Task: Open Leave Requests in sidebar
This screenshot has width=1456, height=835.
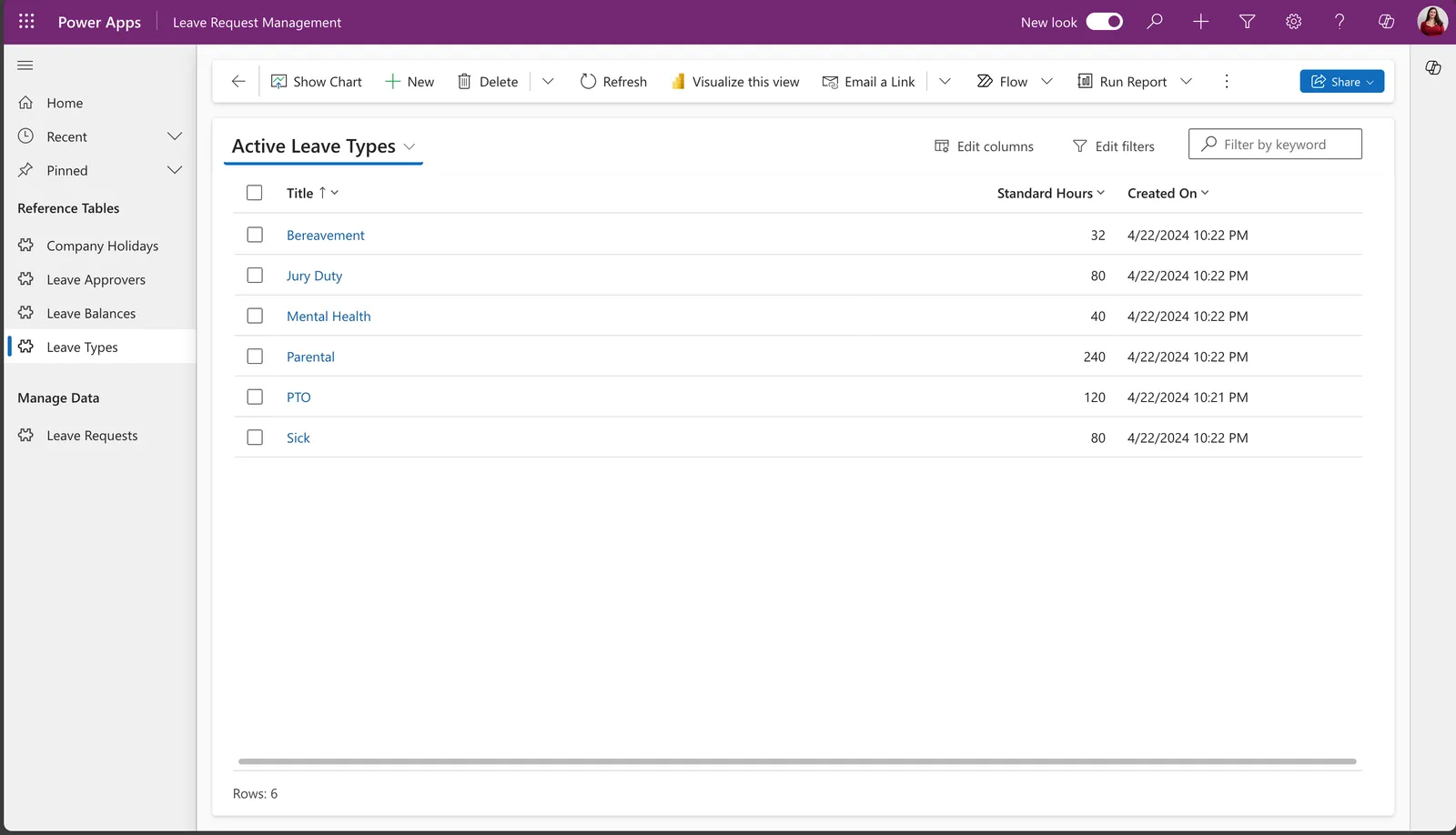Action: click(x=100, y=436)
